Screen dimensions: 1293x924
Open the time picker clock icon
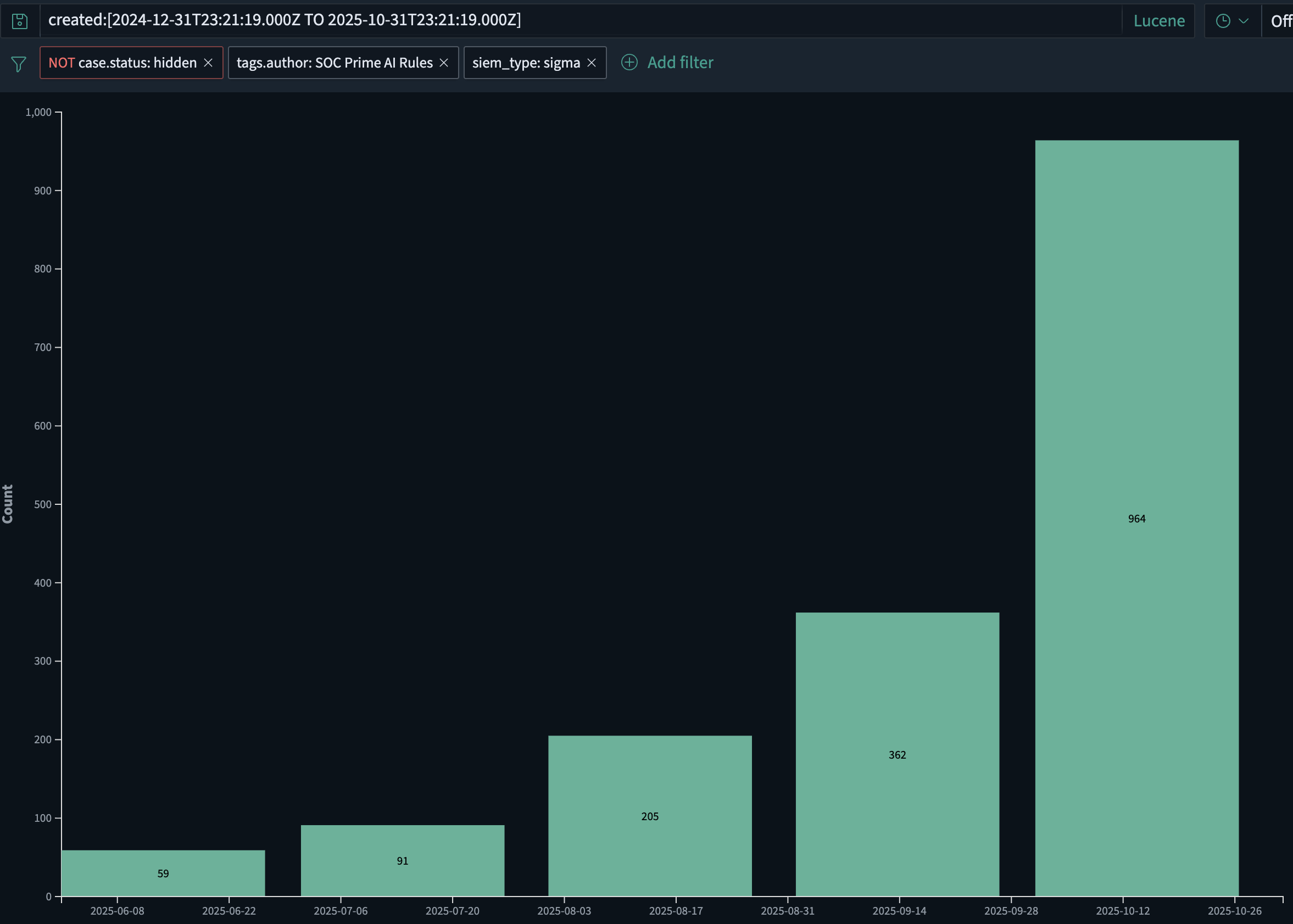(x=1223, y=21)
